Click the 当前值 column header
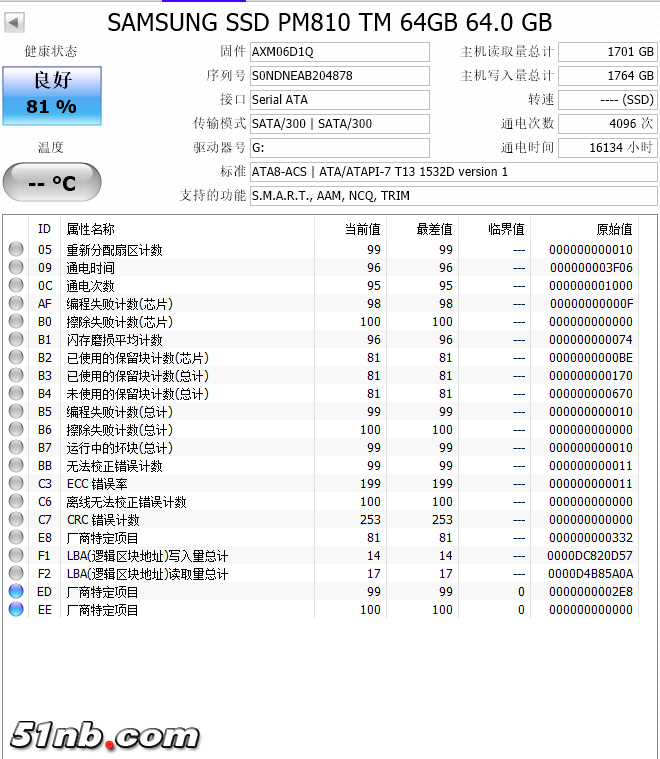Screen dimensions: 660x759 (362, 230)
